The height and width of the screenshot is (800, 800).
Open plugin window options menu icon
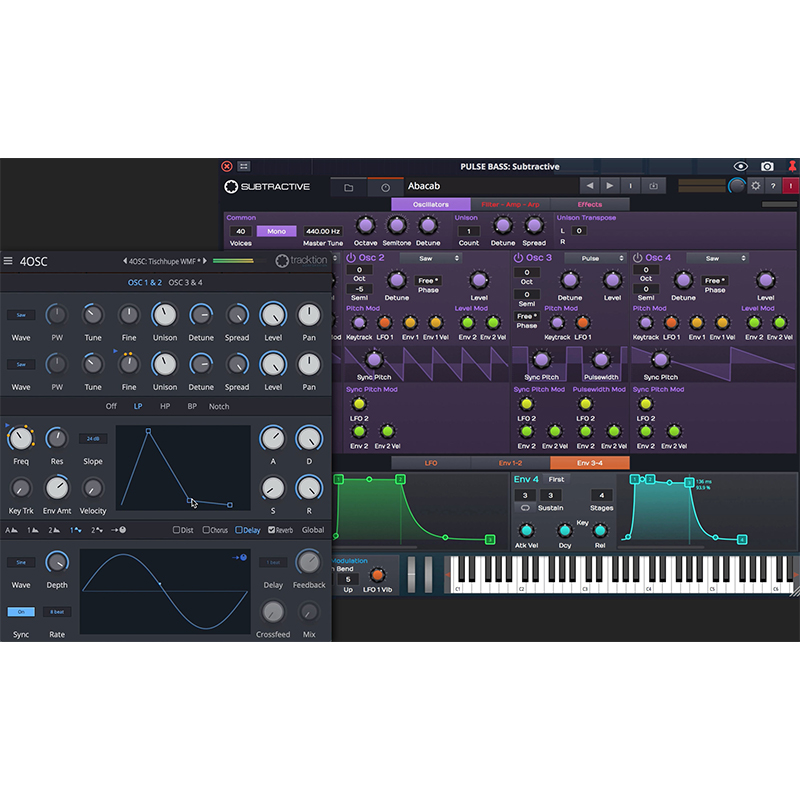tap(244, 166)
